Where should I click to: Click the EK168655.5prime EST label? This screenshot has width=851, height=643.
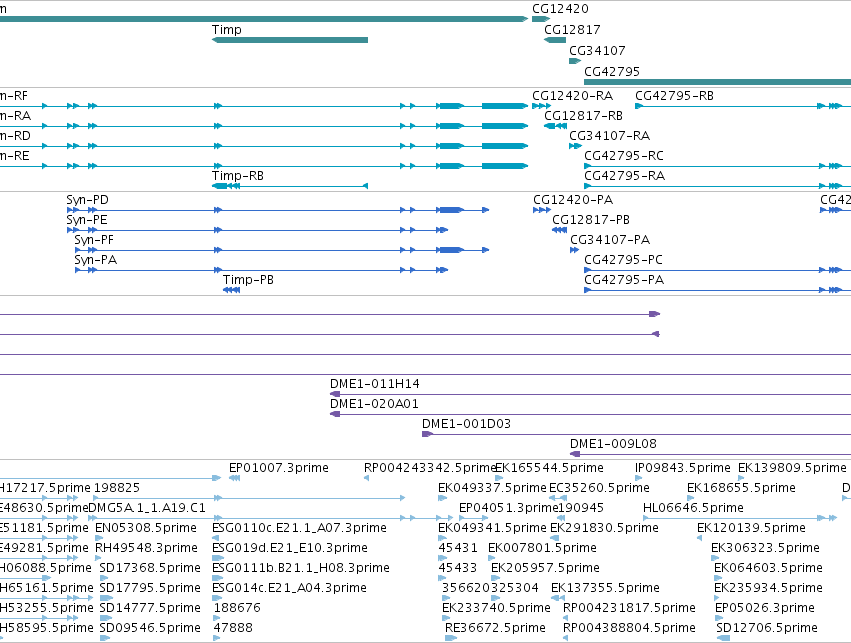[x=741, y=488]
